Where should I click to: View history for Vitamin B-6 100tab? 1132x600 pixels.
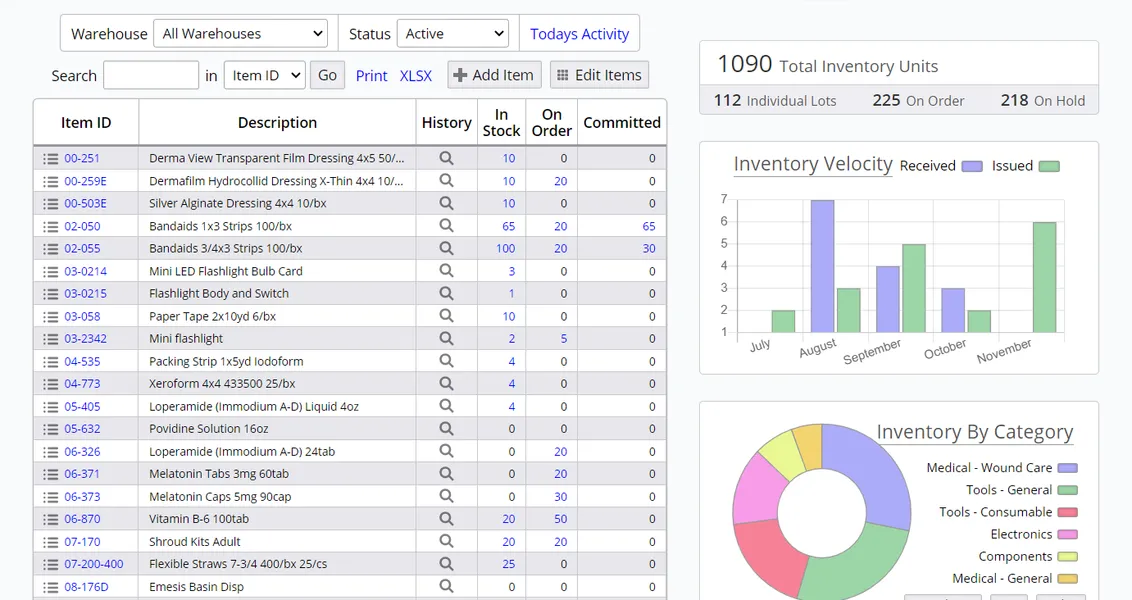446,519
